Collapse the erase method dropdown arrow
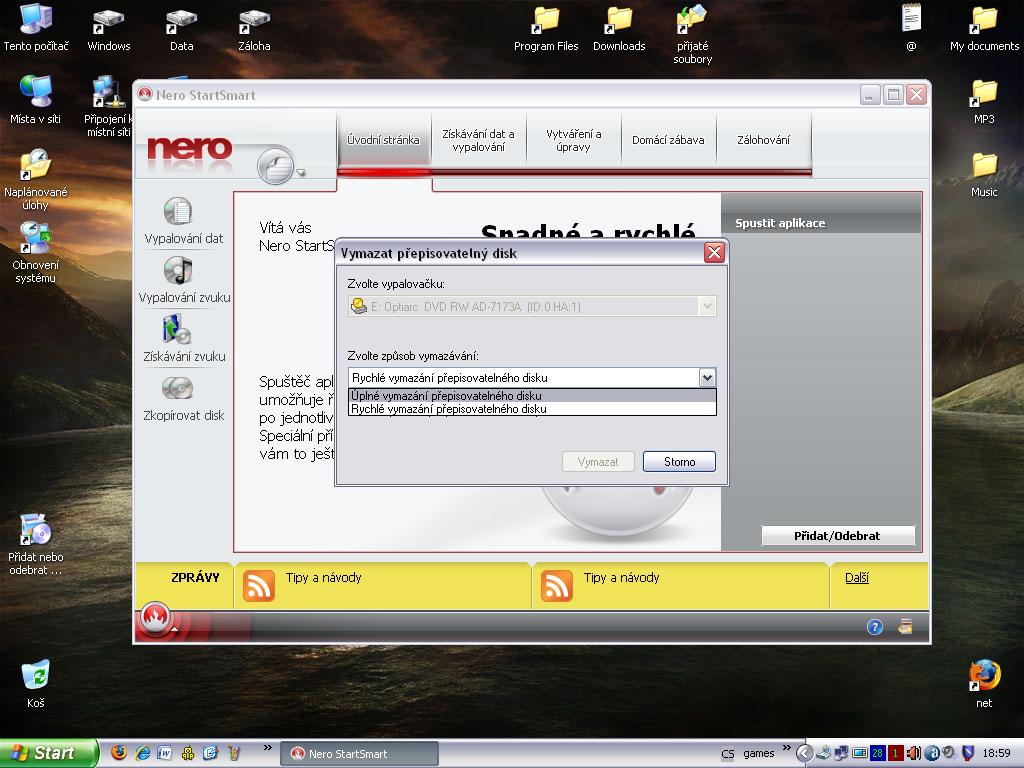Viewport: 1024px width, 768px height. pos(707,377)
